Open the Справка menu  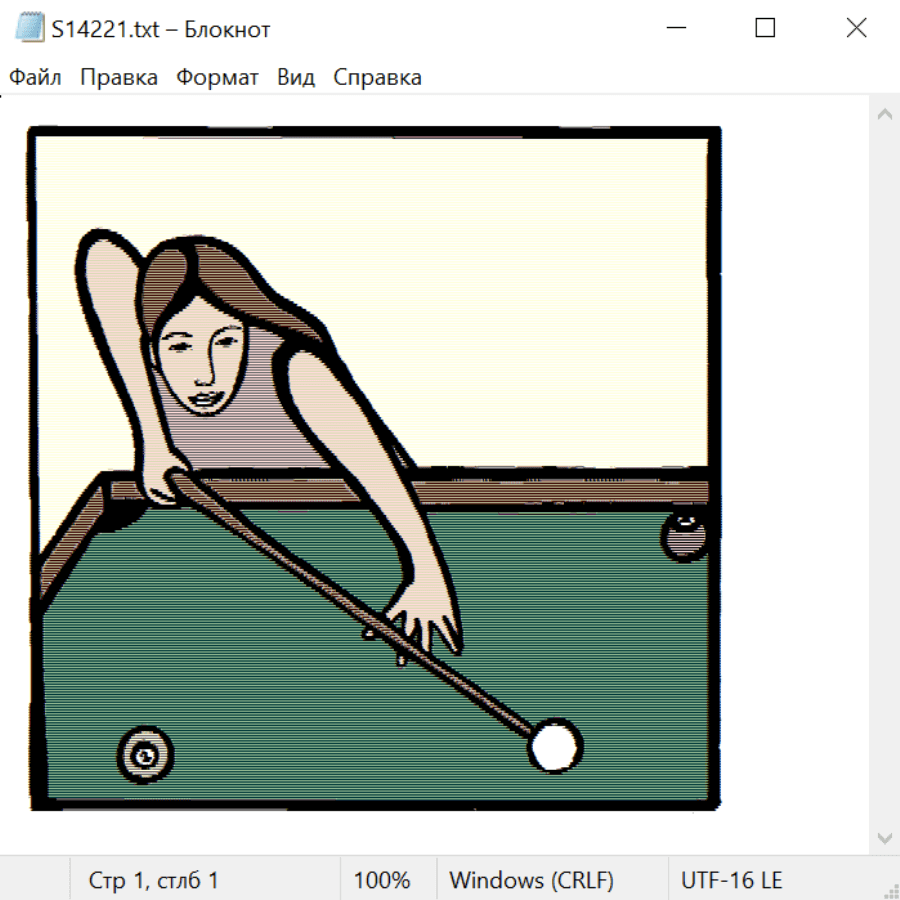377,78
